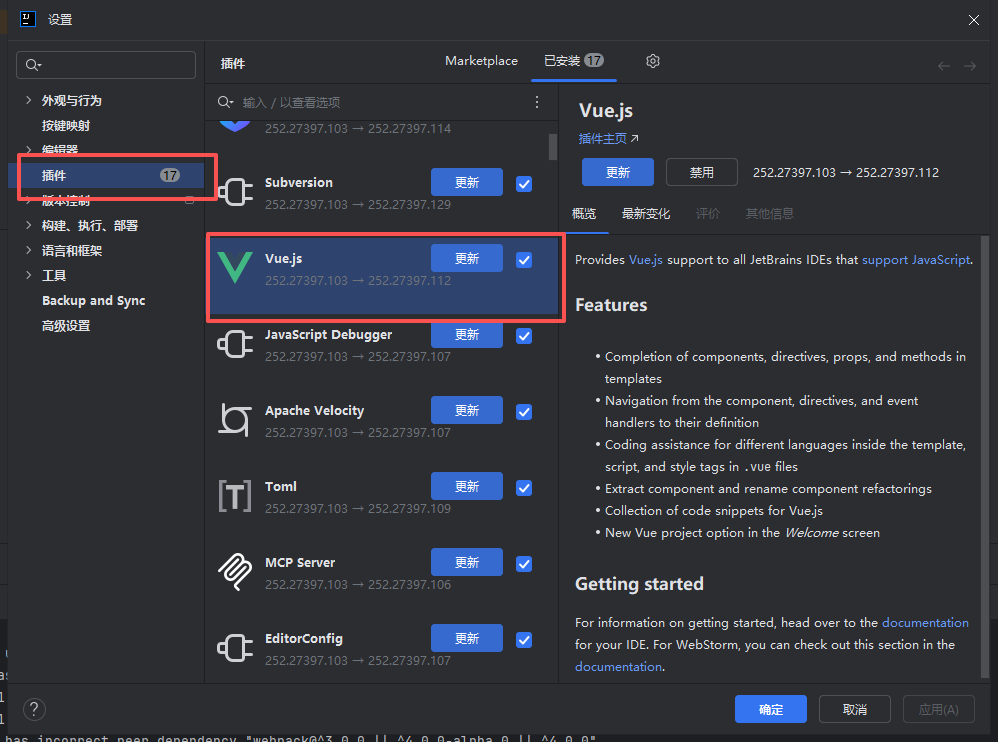This screenshot has height=742, width=998.
Task: Select 按键映射 in the settings tree
Action: tap(66, 125)
